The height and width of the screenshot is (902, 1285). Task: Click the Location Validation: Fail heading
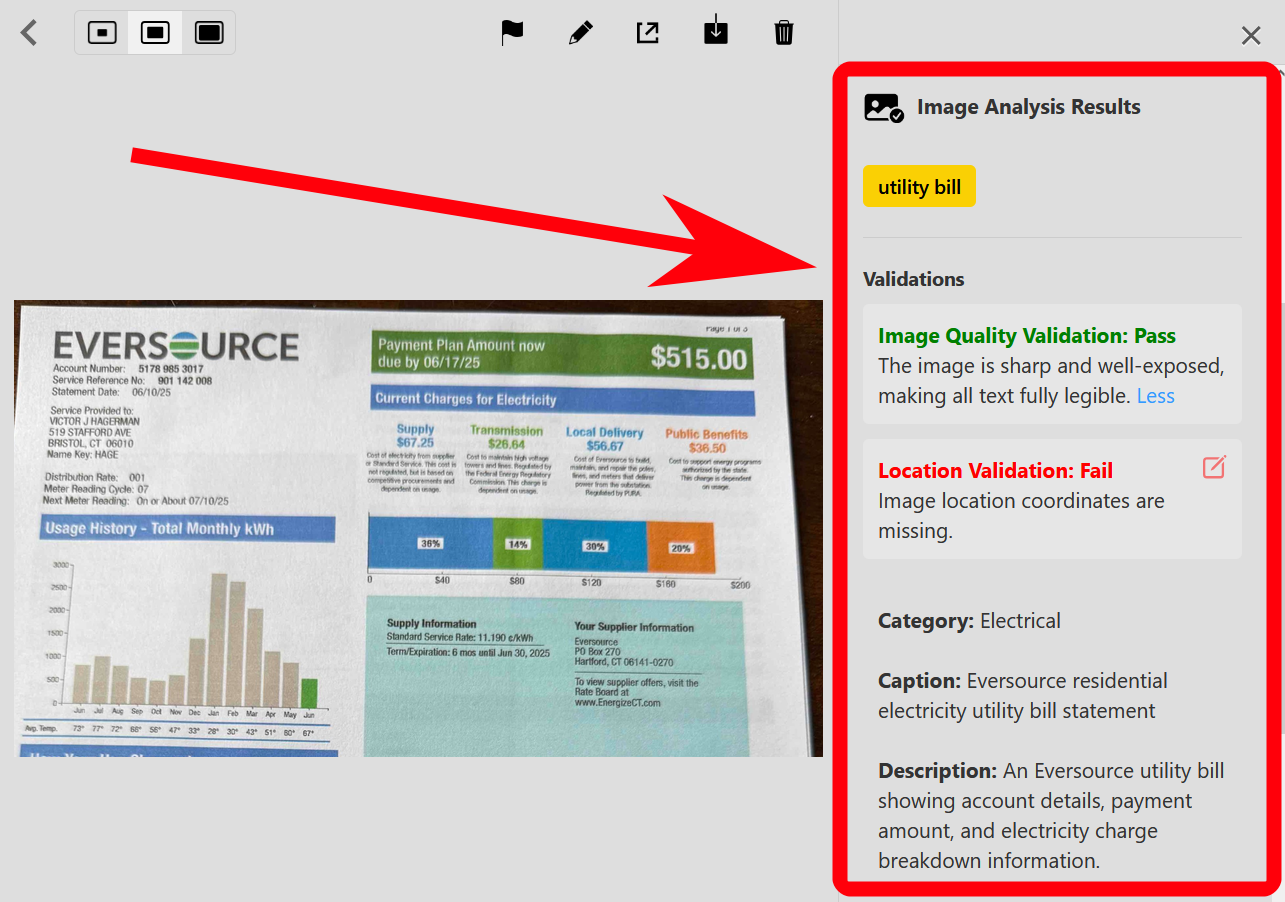coord(995,471)
